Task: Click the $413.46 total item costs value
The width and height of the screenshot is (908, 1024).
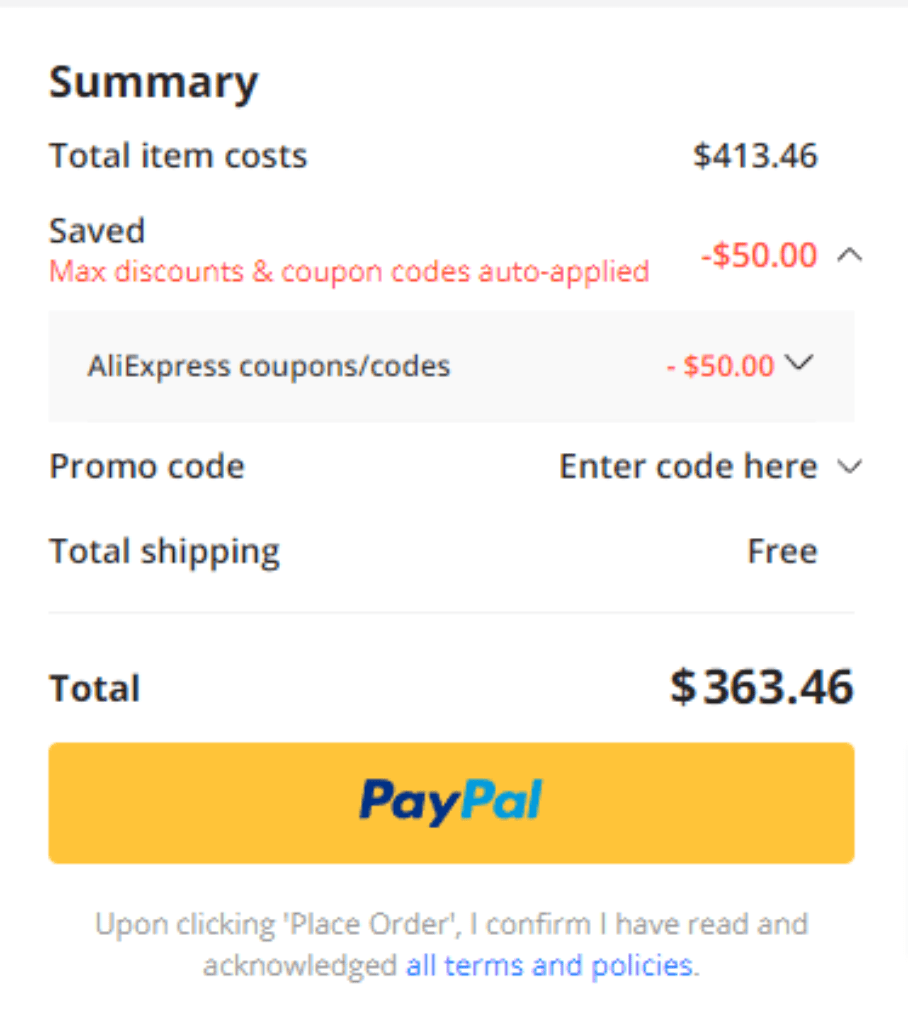Action: 755,155
